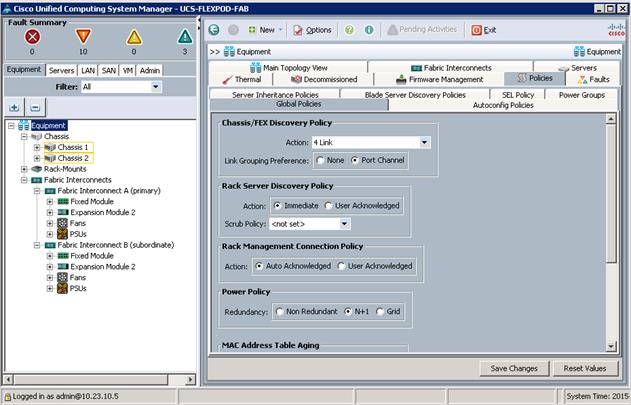Click the Pending Activities triangle icon
The height and width of the screenshot is (405, 631).
click(x=392, y=29)
